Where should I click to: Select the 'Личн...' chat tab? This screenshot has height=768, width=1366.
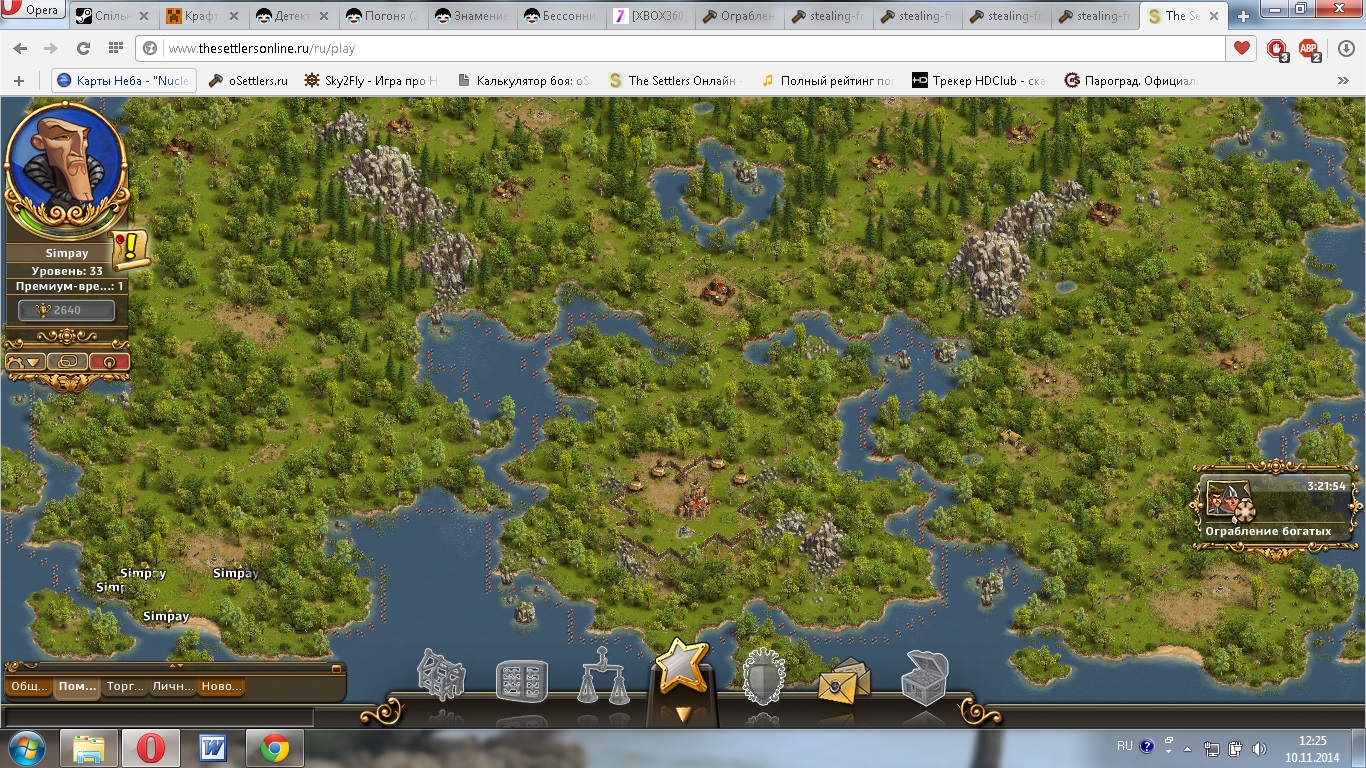[173, 687]
